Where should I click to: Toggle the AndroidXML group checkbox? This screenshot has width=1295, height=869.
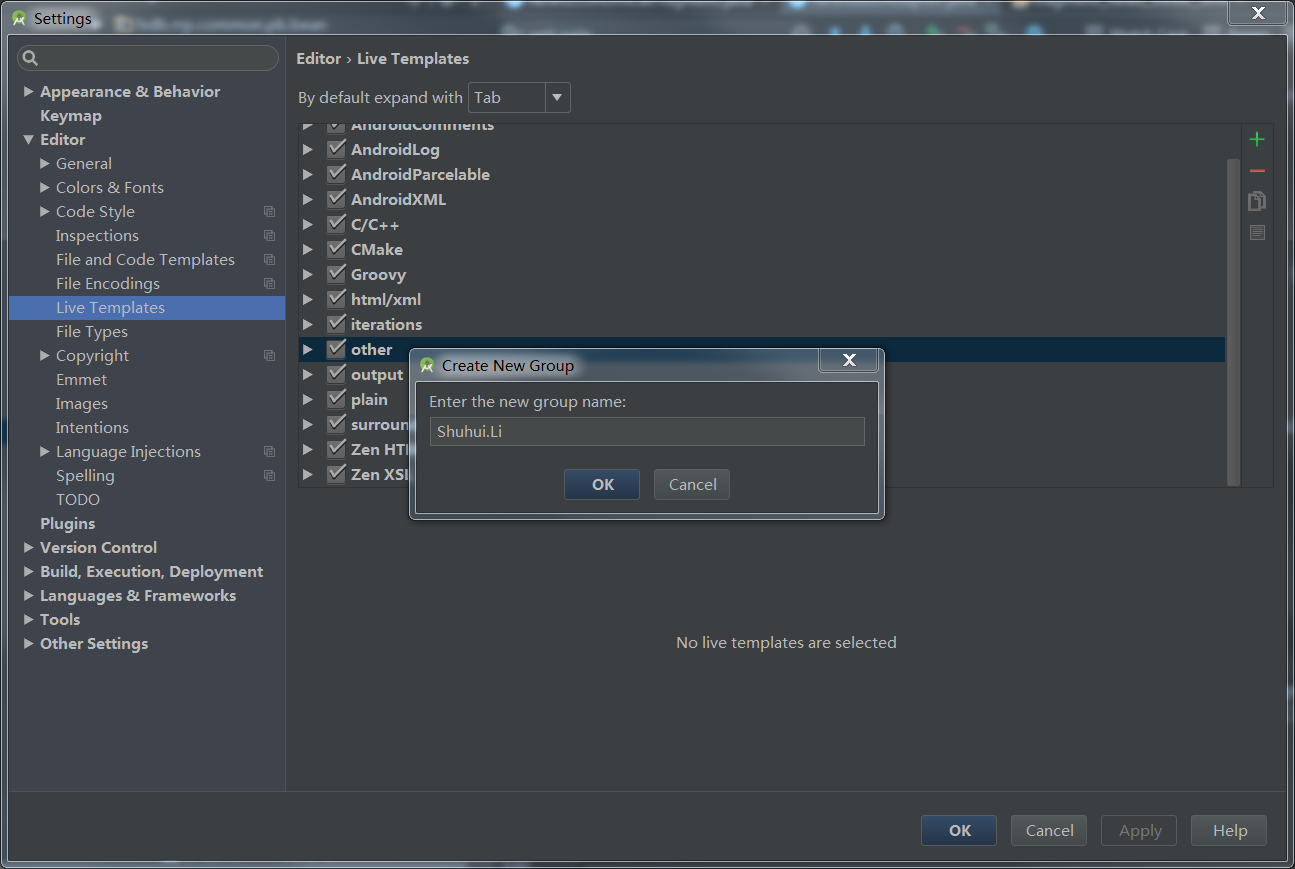(x=336, y=199)
